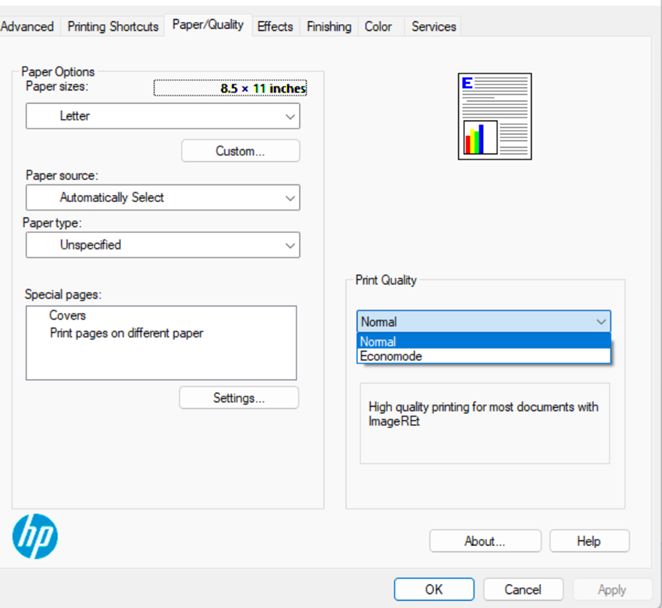Select Covers in Special pages list

pos(67,315)
